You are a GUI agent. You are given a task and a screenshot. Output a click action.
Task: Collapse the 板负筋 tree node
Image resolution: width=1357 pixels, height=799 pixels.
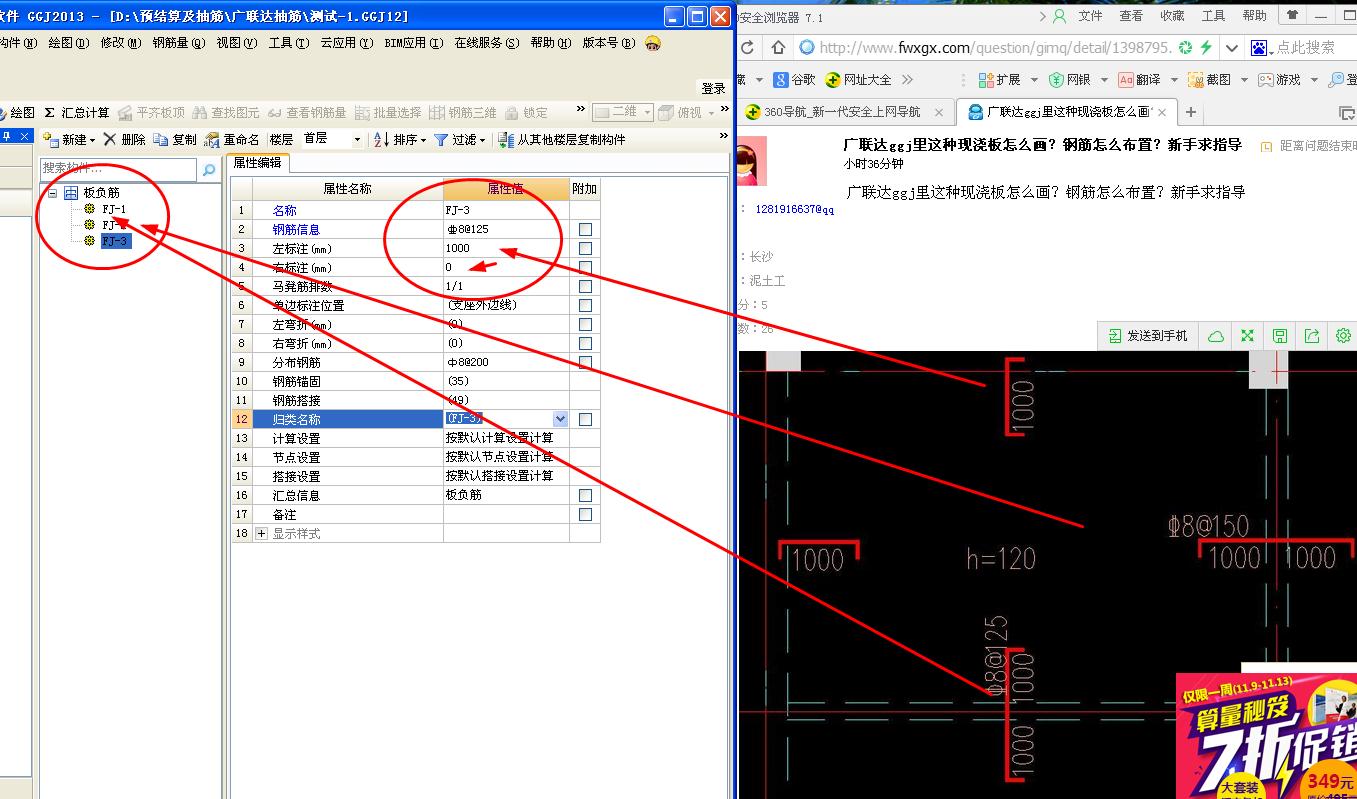click(x=53, y=192)
